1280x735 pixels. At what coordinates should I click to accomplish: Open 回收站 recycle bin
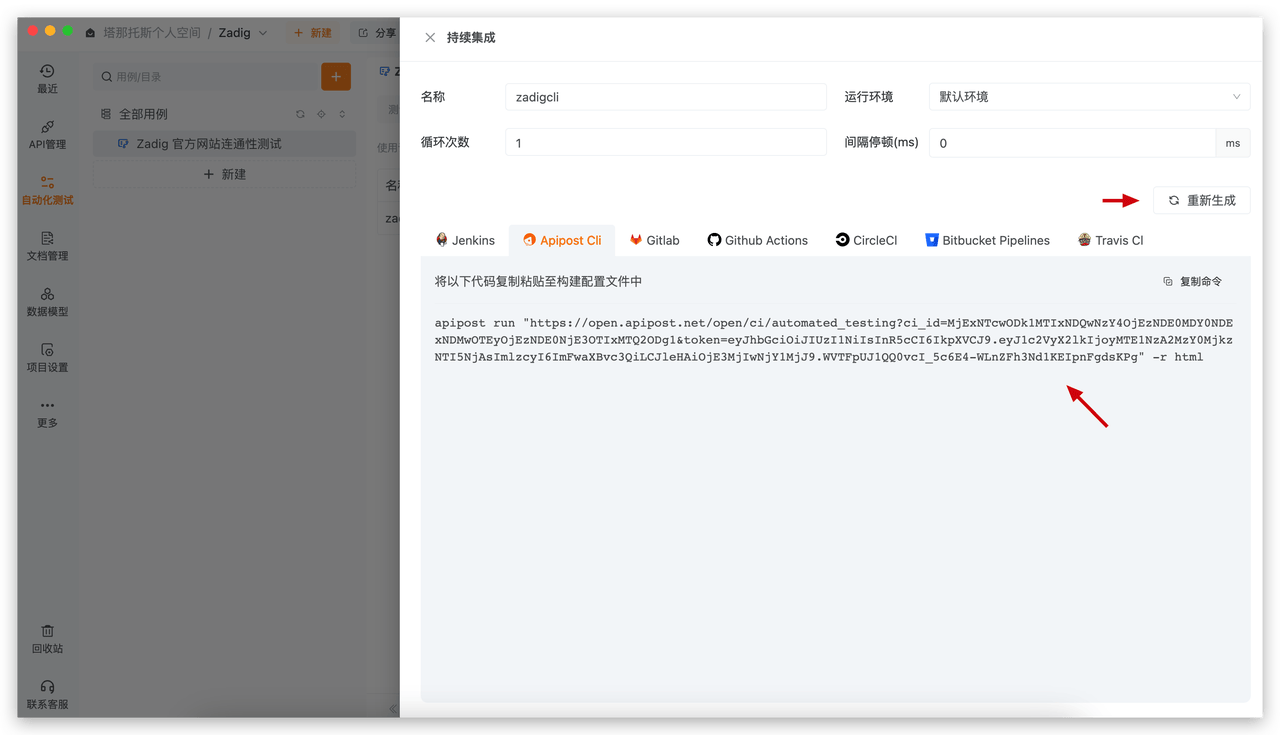tap(47, 638)
